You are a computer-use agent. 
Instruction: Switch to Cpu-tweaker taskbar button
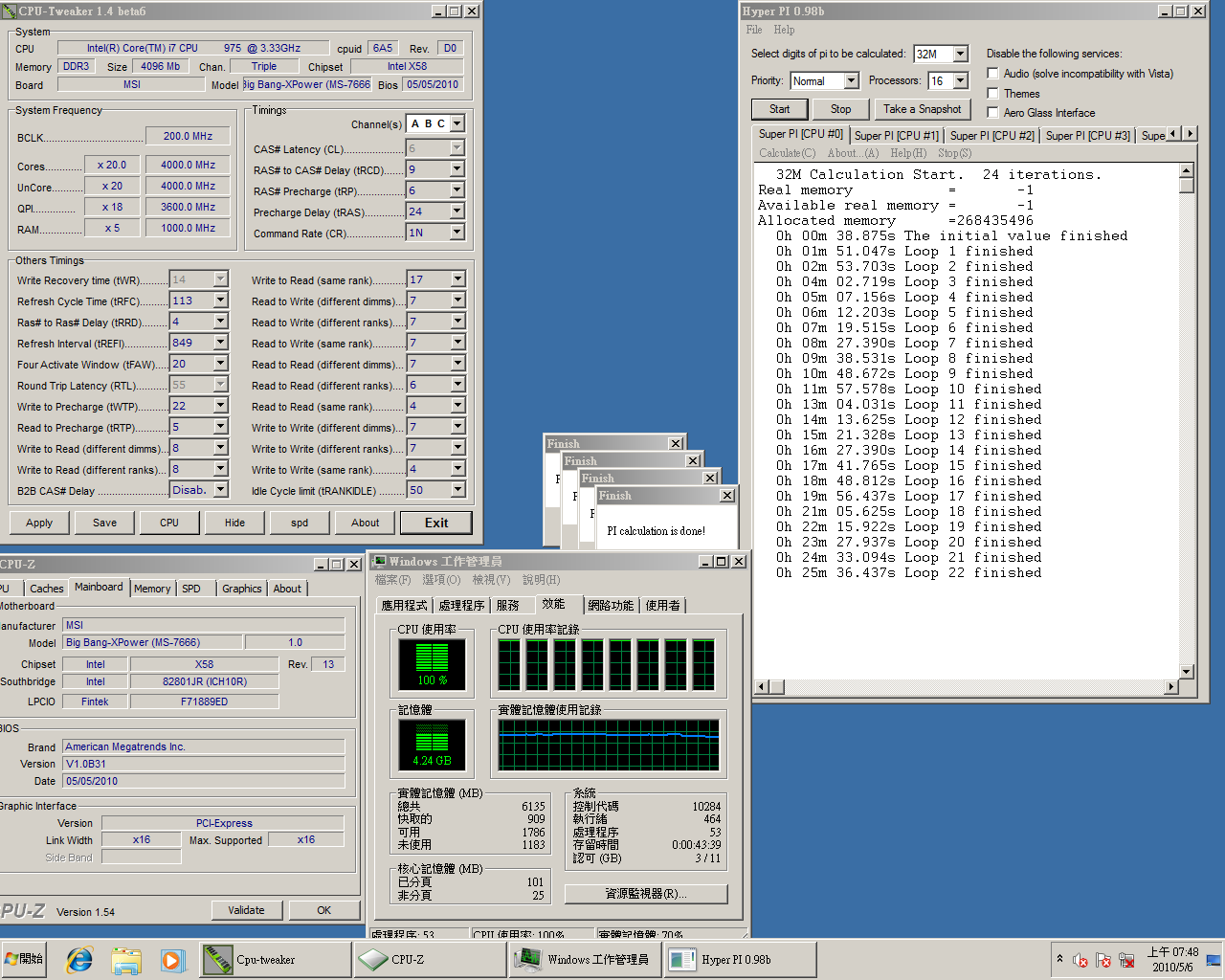[x=276, y=959]
